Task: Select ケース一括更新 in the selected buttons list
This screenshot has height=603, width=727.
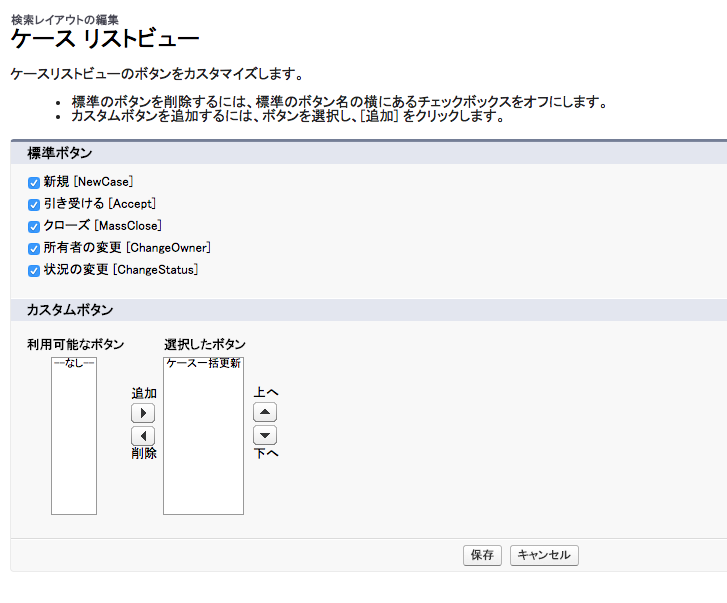Action: [x=203, y=363]
